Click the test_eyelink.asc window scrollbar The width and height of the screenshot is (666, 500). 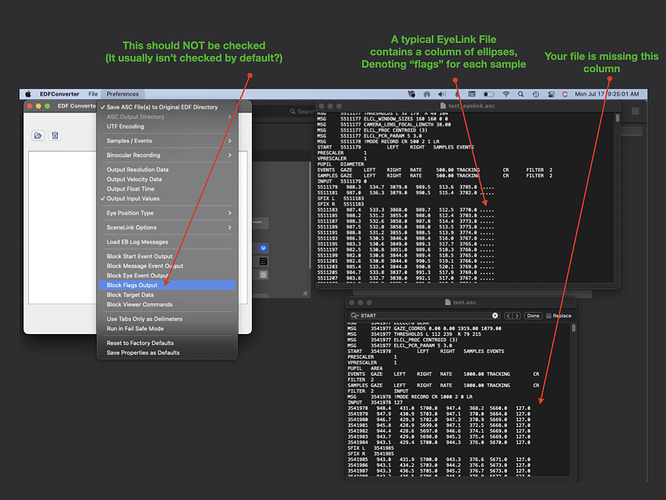(617, 117)
